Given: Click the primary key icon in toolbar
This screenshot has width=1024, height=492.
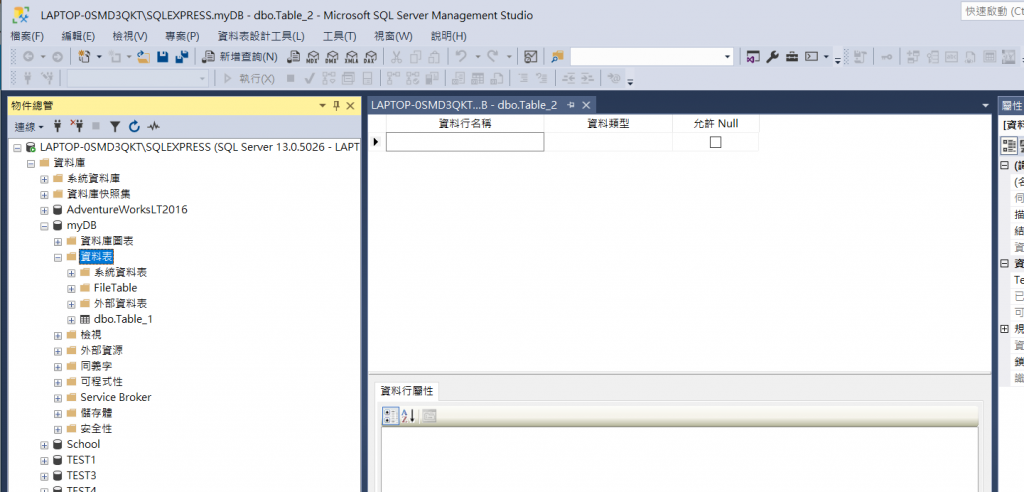Looking at the screenshot, I should click(886, 57).
